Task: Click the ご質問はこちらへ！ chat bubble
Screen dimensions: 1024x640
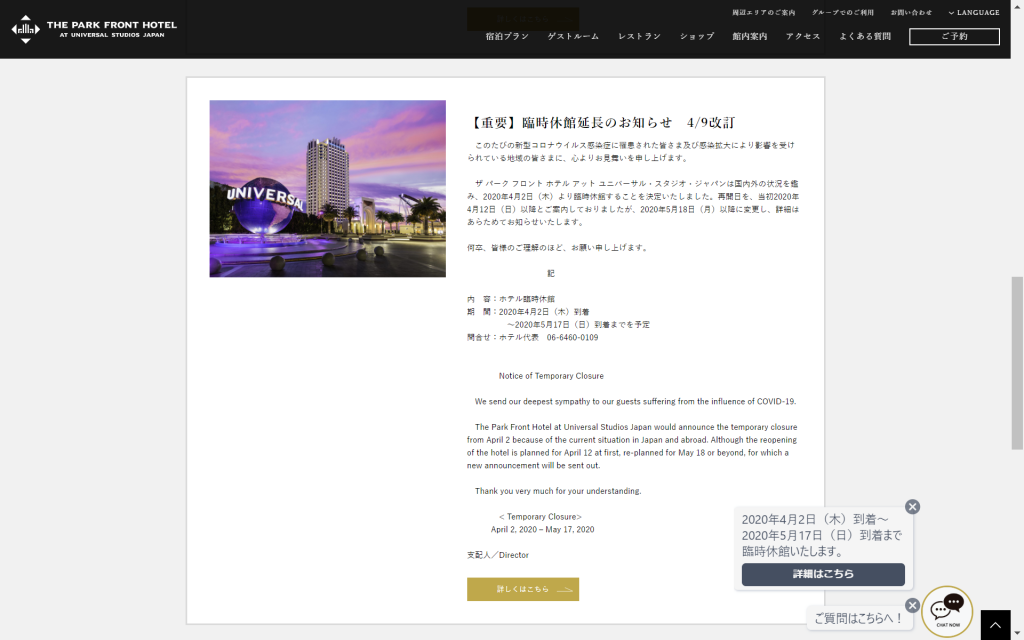Action: 859,618
